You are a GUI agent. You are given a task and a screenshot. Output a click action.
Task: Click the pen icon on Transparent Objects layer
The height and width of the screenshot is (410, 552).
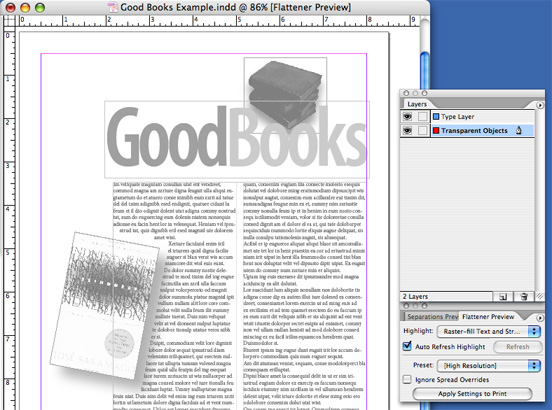point(518,131)
